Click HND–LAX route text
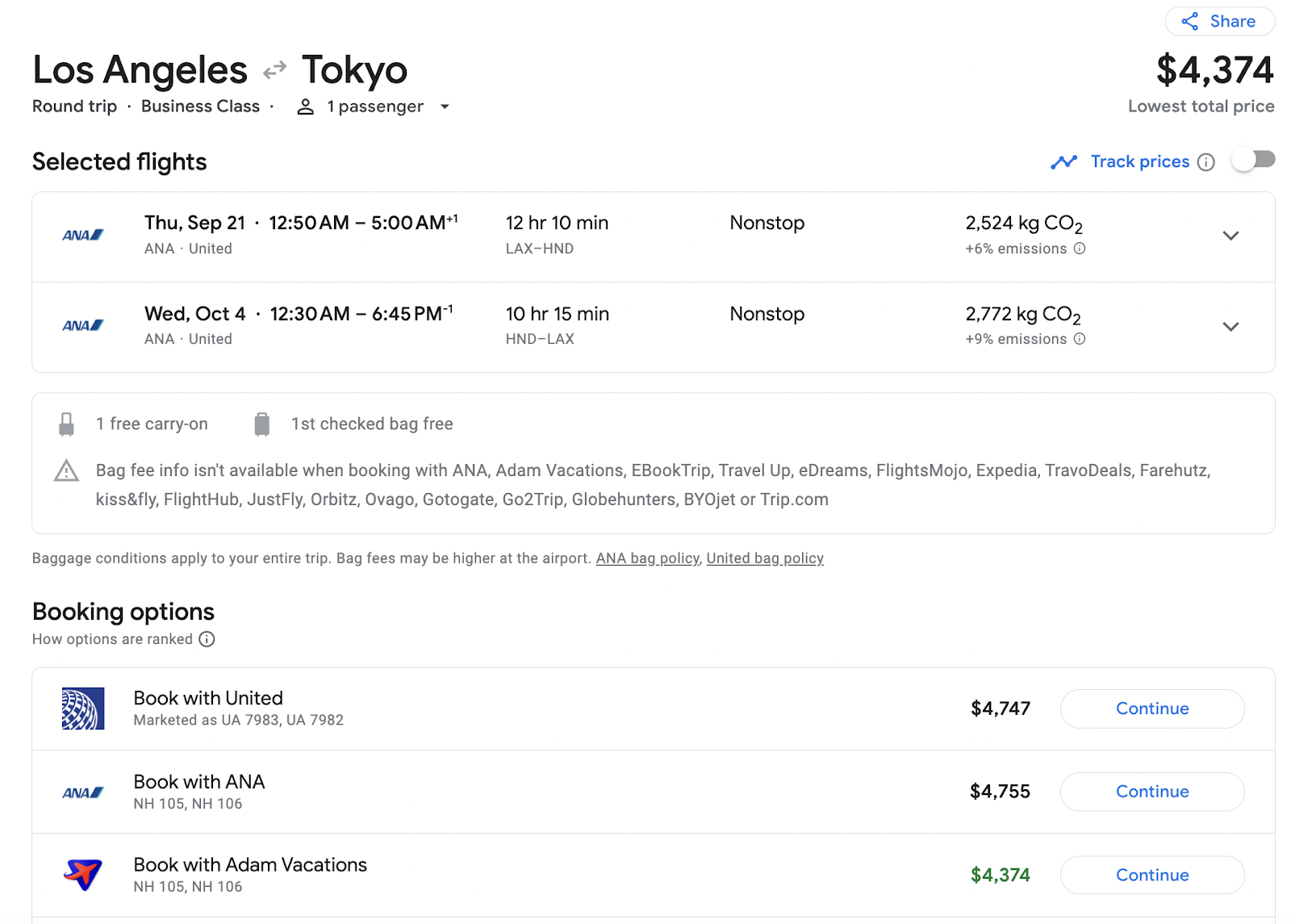 point(540,339)
